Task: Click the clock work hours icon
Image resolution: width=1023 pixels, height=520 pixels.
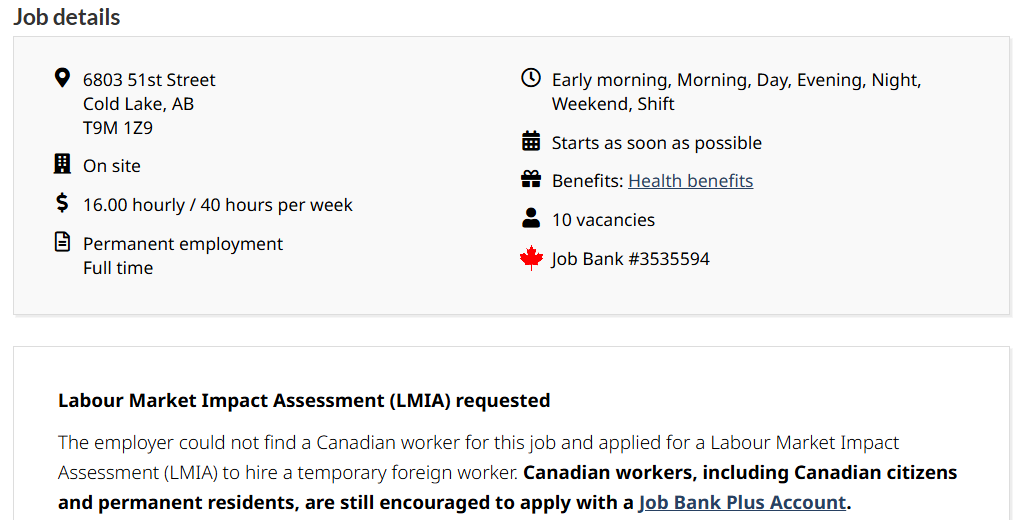Action: (x=531, y=78)
